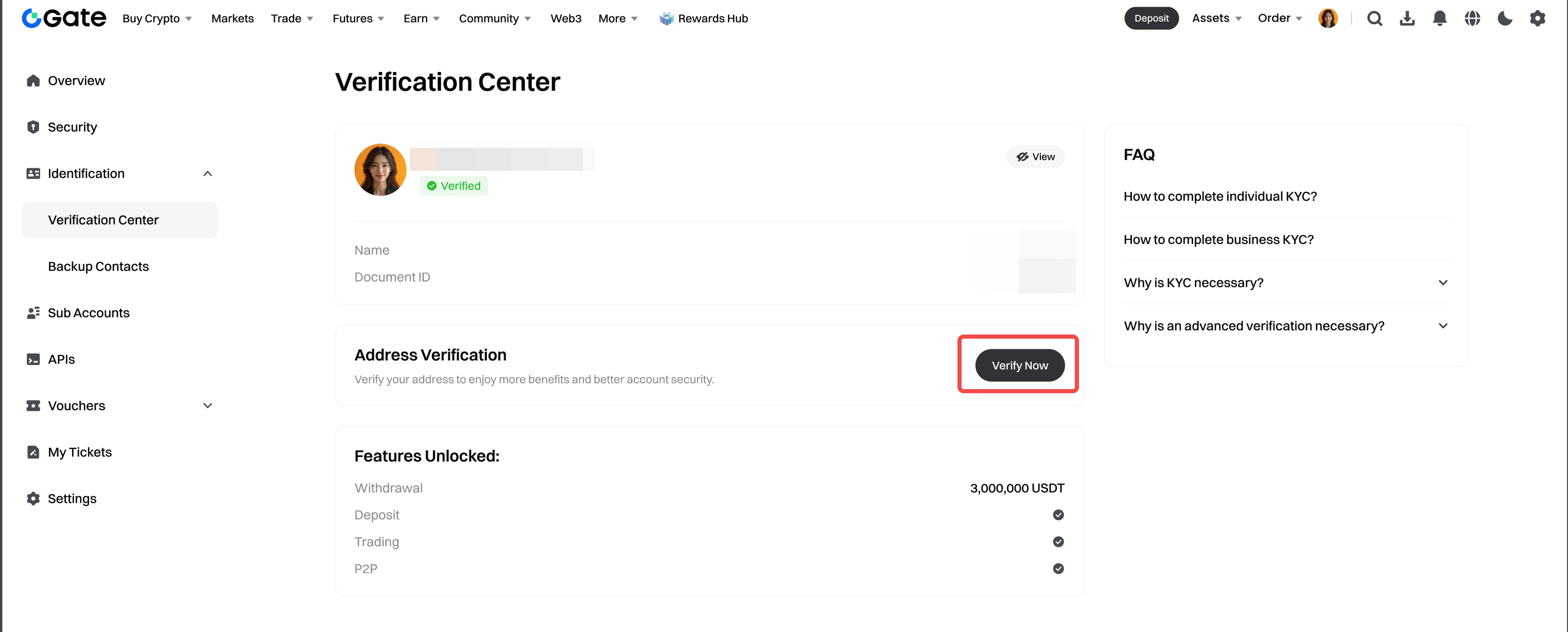Open the Assets dropdown menu
Image resolution: width=1568 pixels, height=632 pixels.
coord(1216,18)
